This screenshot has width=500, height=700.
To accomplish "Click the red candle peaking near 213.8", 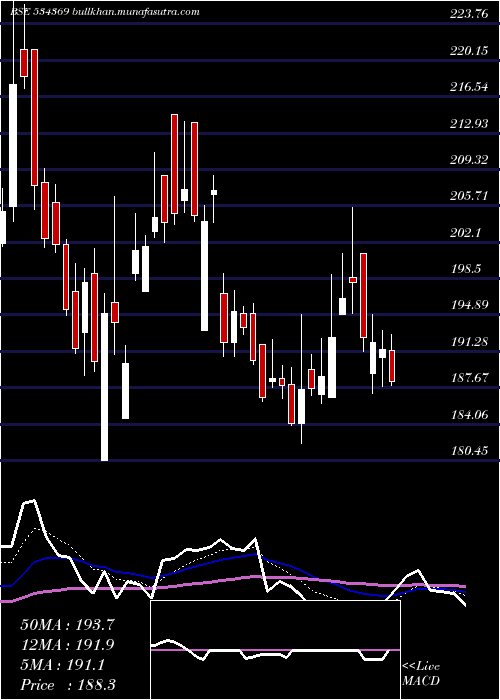I will coord(174,168).
